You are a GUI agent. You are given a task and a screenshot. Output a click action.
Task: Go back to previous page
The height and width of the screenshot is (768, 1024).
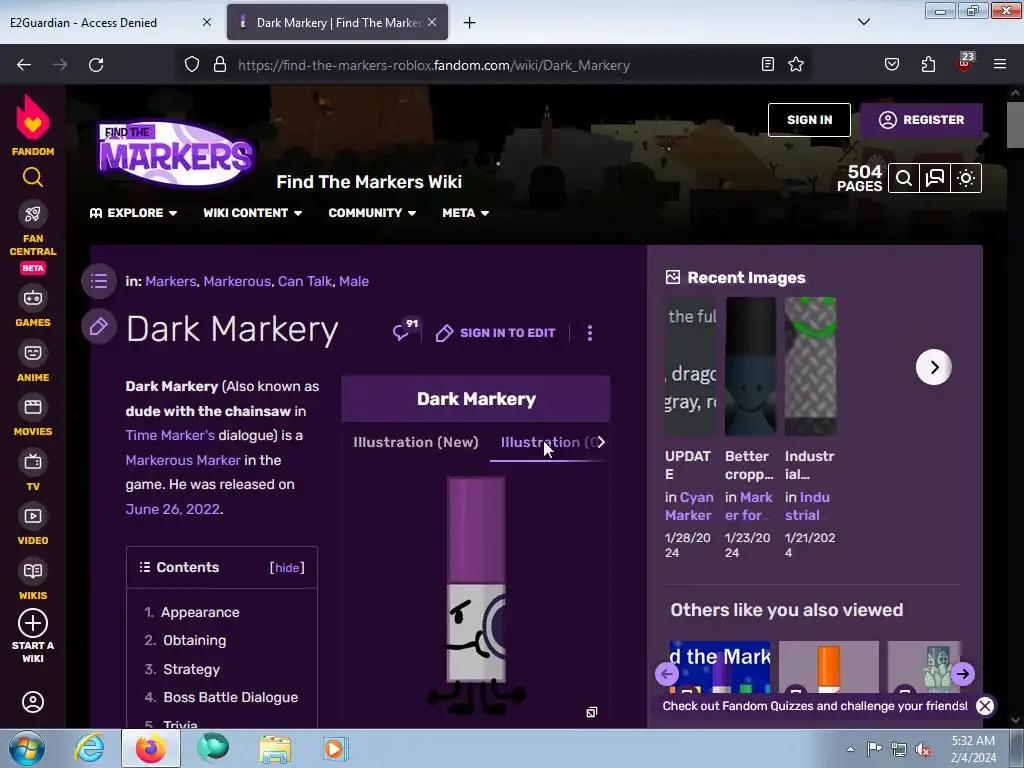point(24,65)
